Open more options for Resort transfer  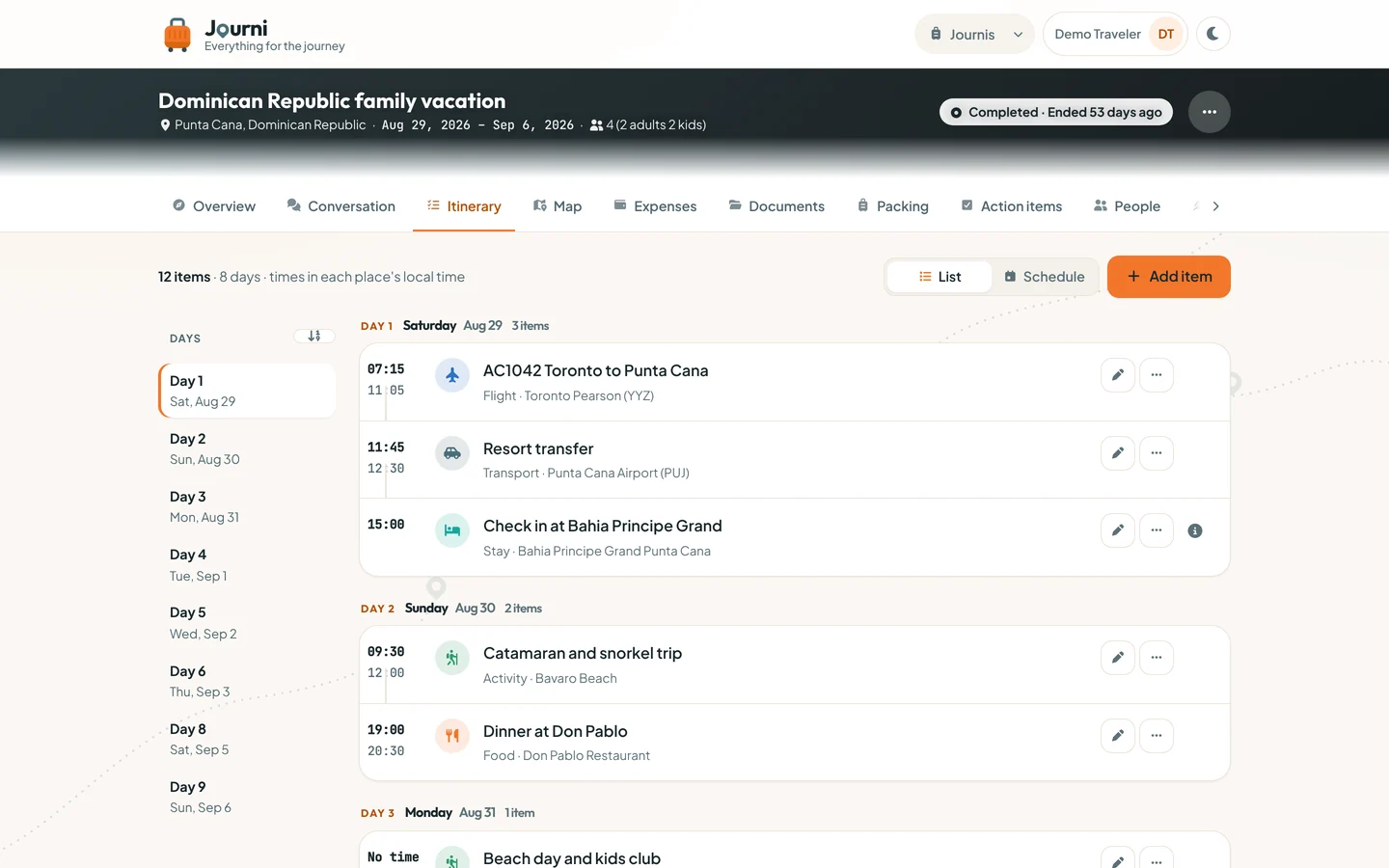pos(1157,452)
